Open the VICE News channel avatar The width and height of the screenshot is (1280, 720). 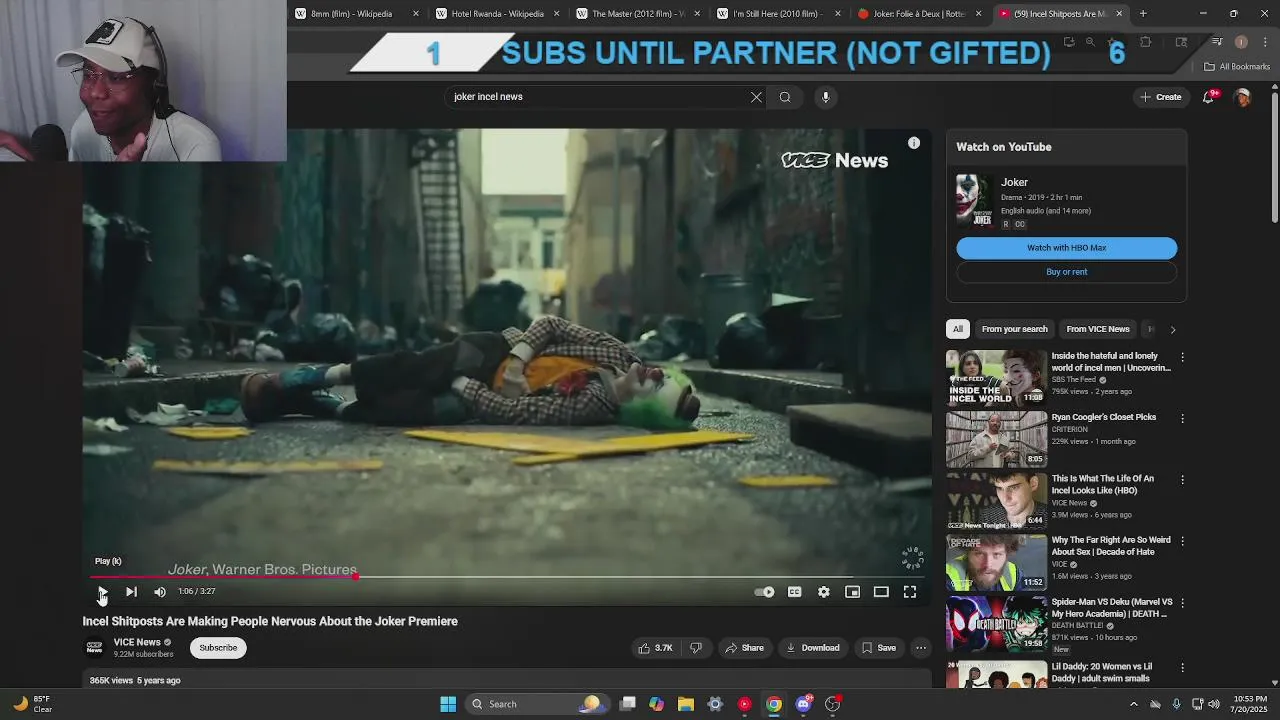click(94, 647)
